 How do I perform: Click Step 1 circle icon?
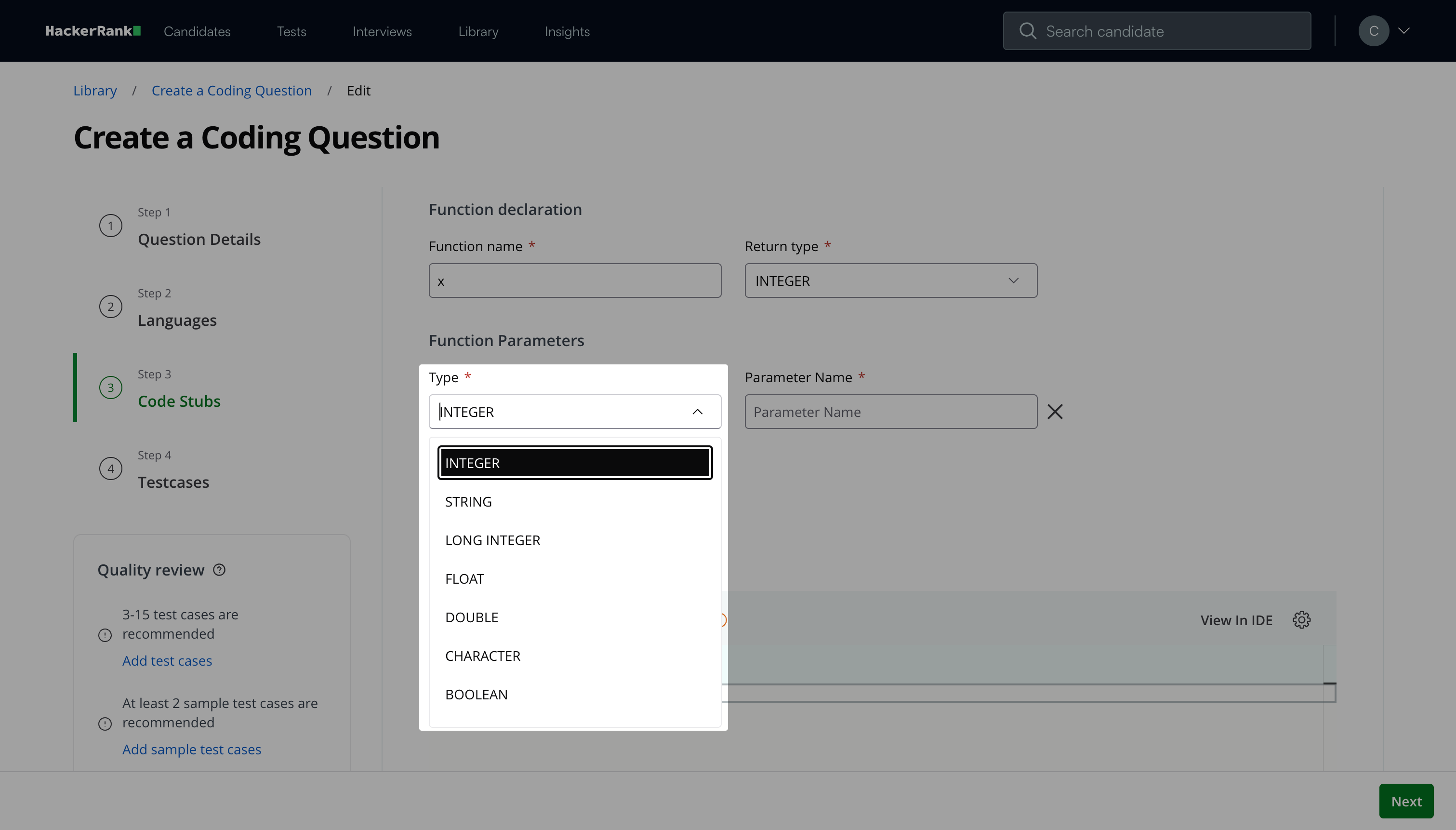(x=110, y=226)
